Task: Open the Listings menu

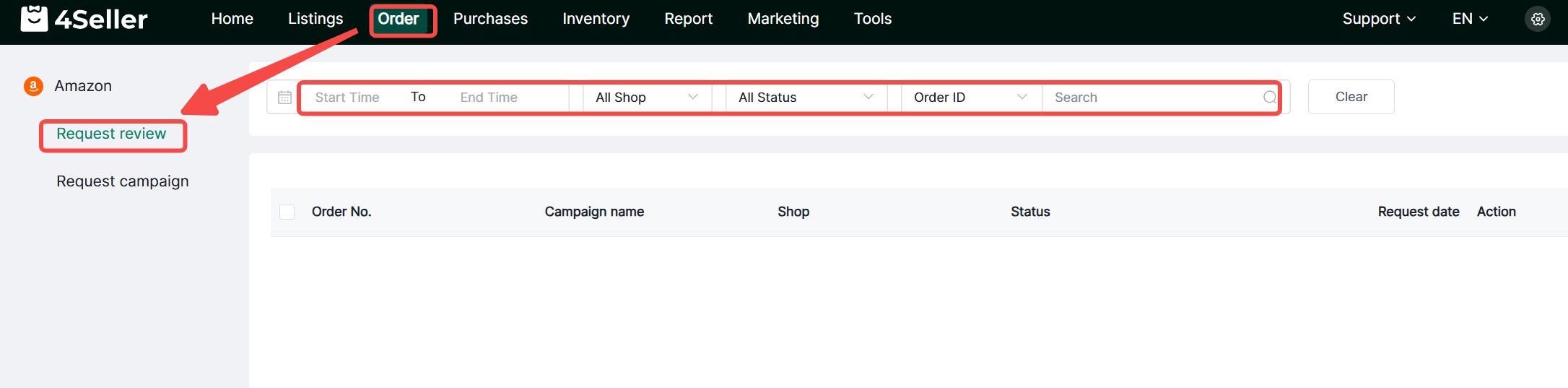Action: [315, 20]
